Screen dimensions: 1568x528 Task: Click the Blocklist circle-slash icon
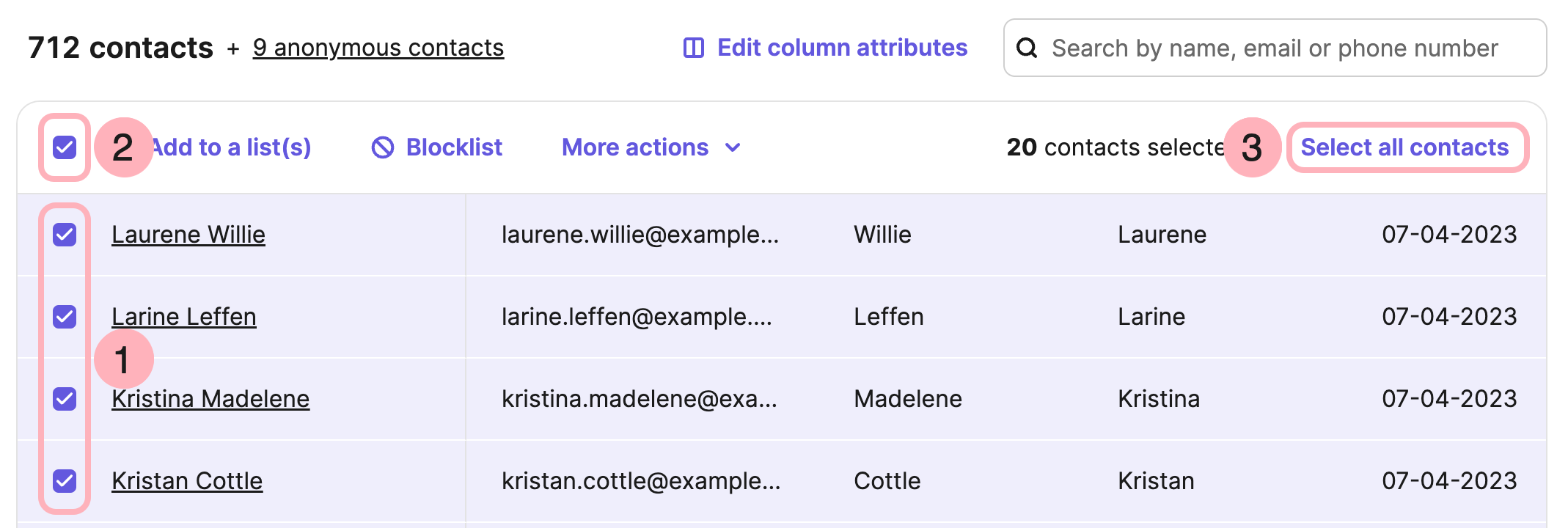(x=383, y=147)
